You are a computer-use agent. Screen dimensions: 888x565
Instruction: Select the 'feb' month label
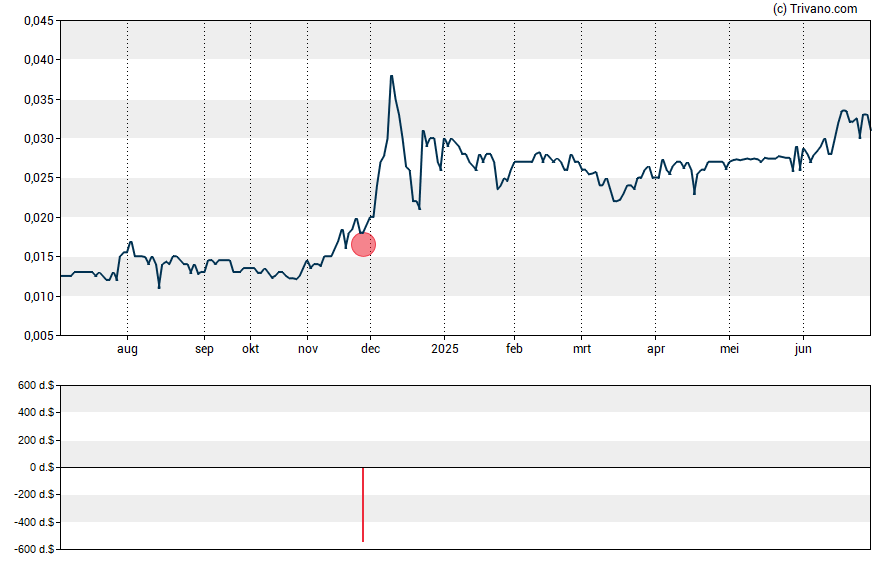pyautogui.click(x=514, y=349)
